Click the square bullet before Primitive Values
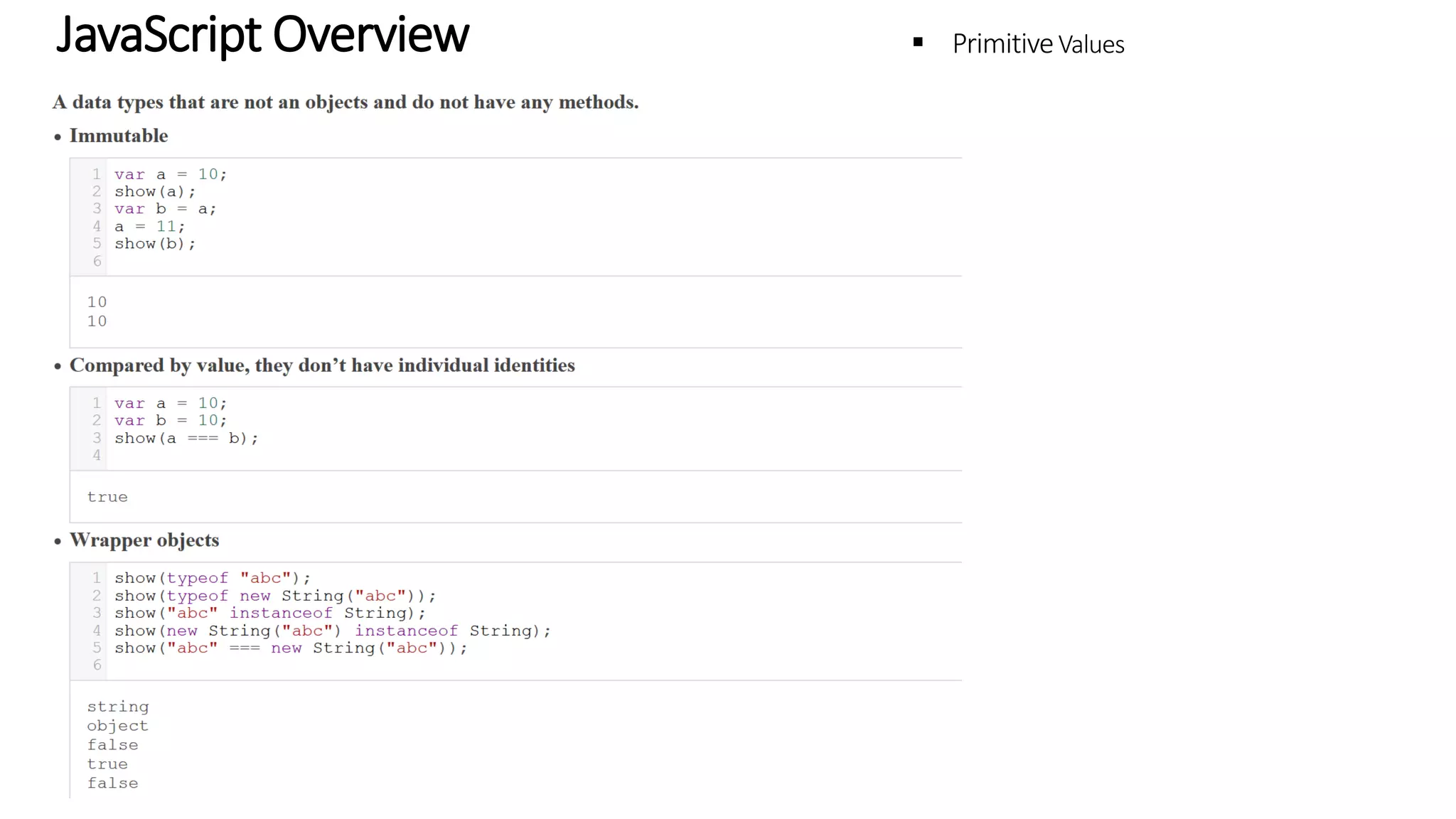Viewport: 1456px width, 819px height. click(x=918, y=43)
